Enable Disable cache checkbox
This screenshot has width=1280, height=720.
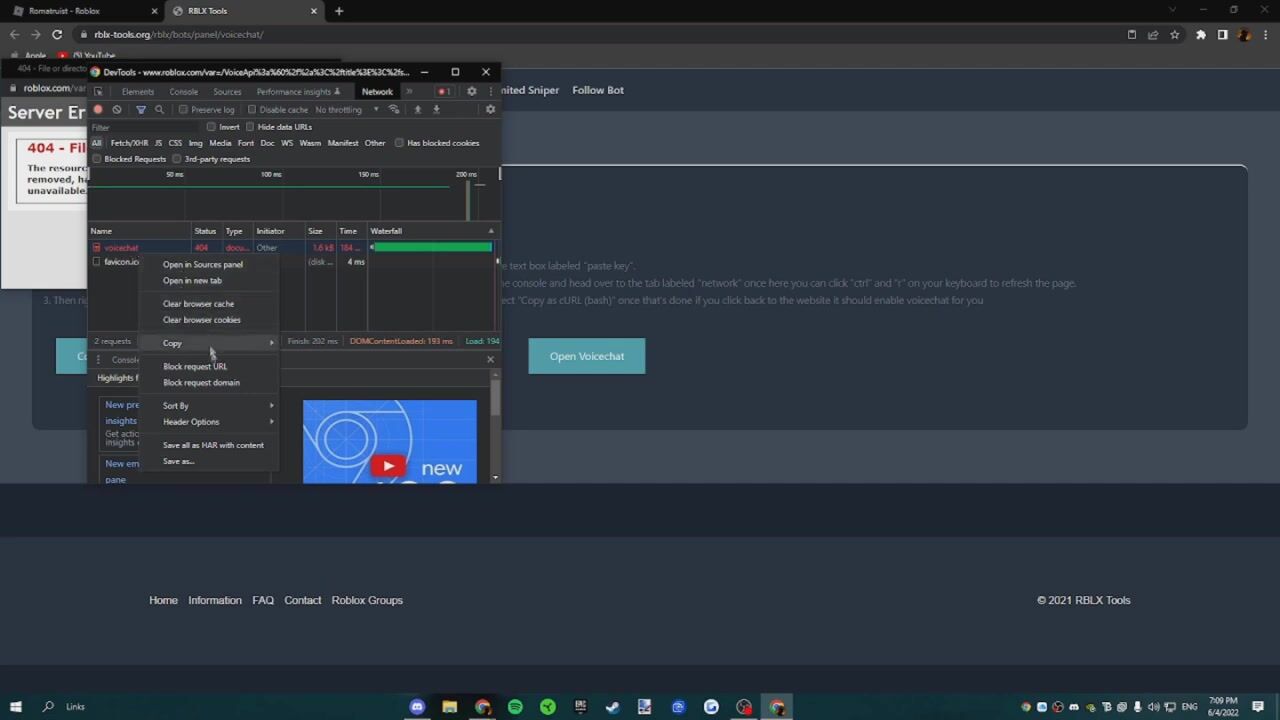(x=252, y=110)
